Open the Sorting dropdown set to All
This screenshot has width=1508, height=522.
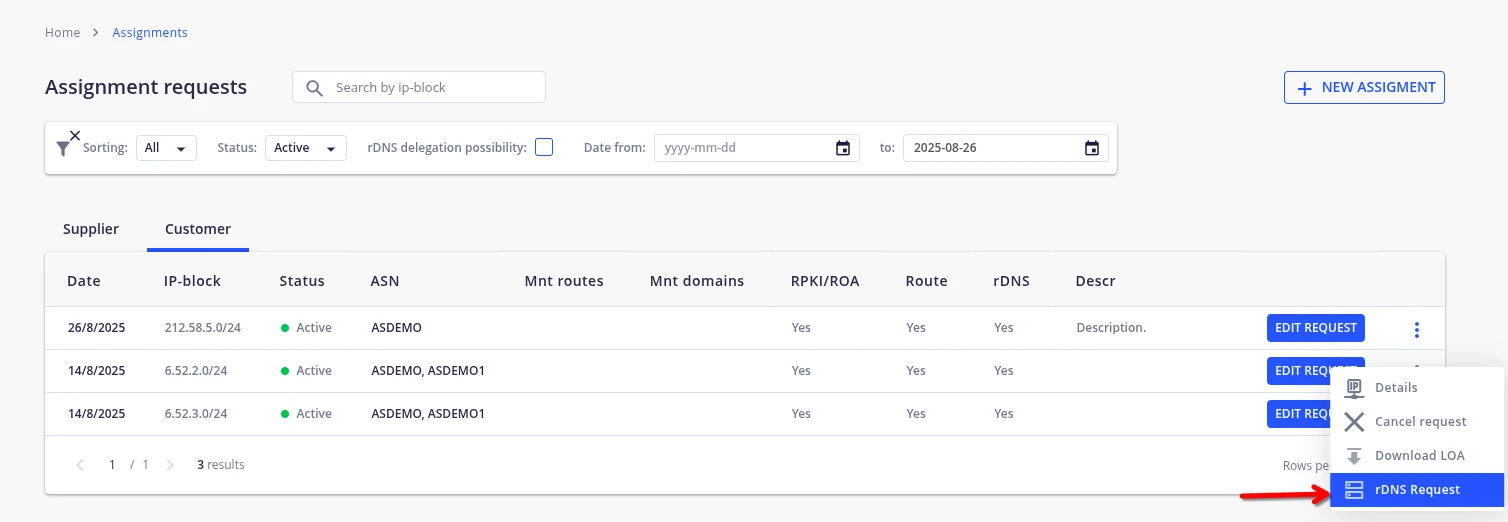166,148
